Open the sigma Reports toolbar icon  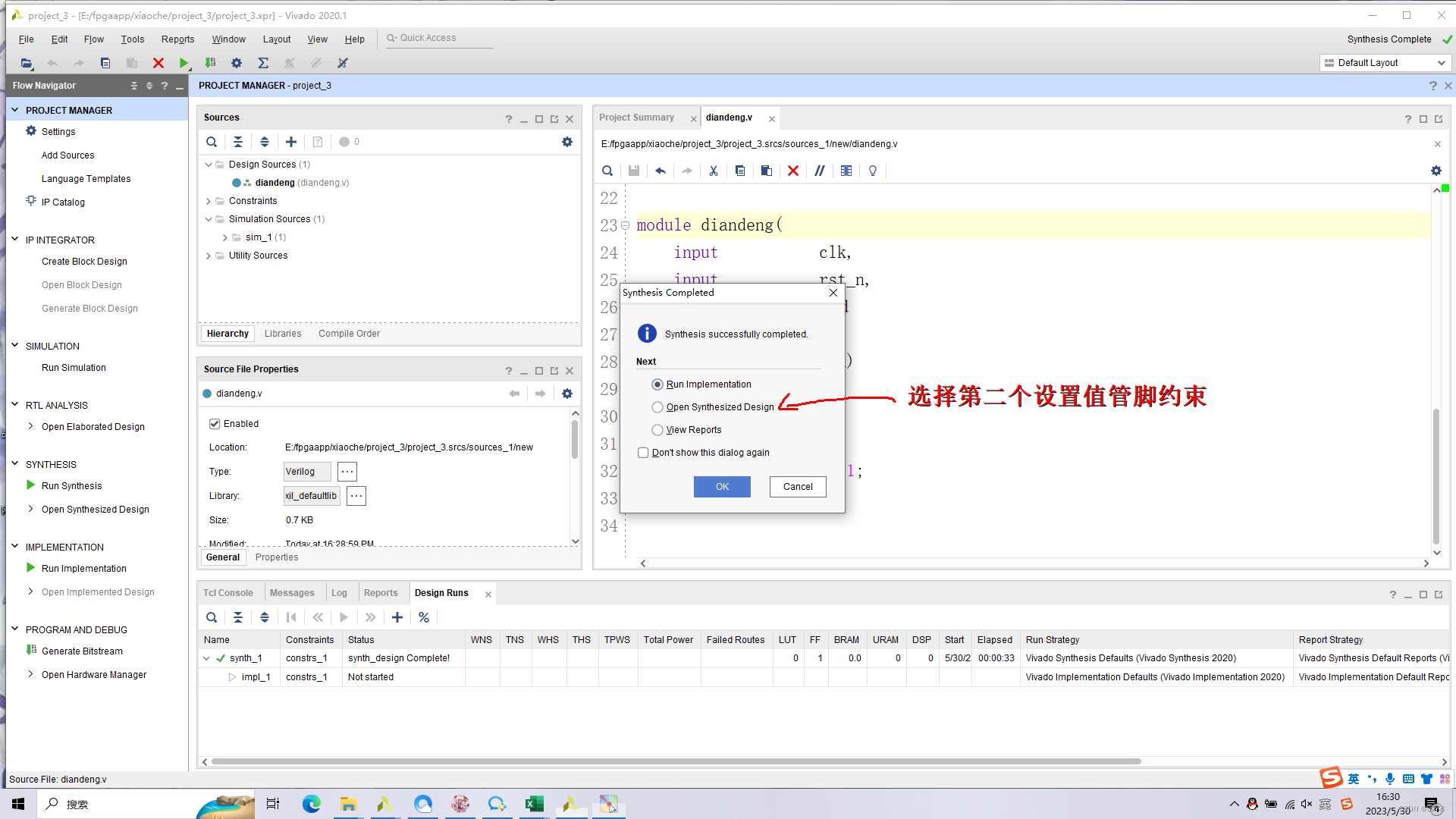(263, 63)
